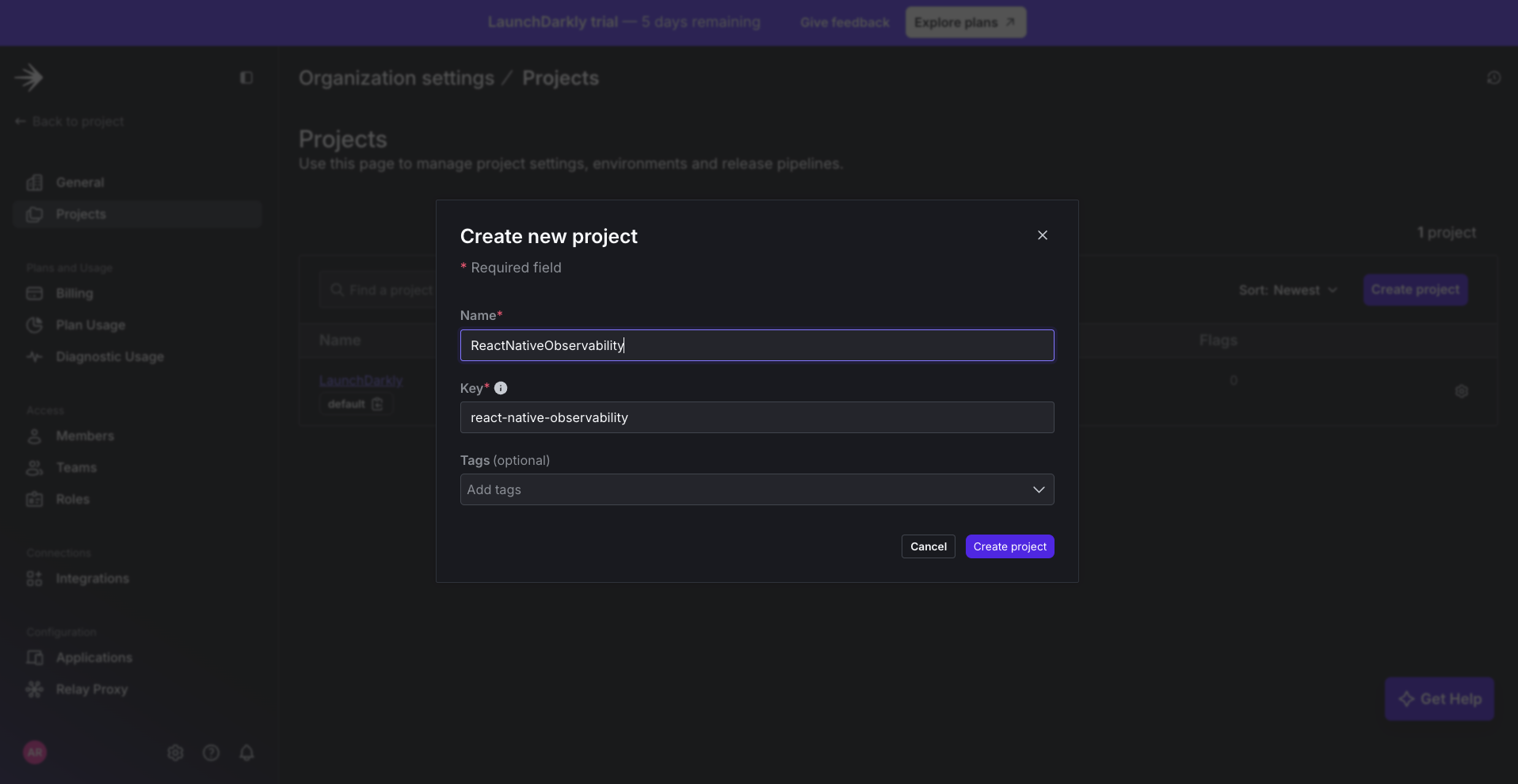Click the Members icon in sidebar
This screenshot has width=1518, height=784.
(35, 436)
